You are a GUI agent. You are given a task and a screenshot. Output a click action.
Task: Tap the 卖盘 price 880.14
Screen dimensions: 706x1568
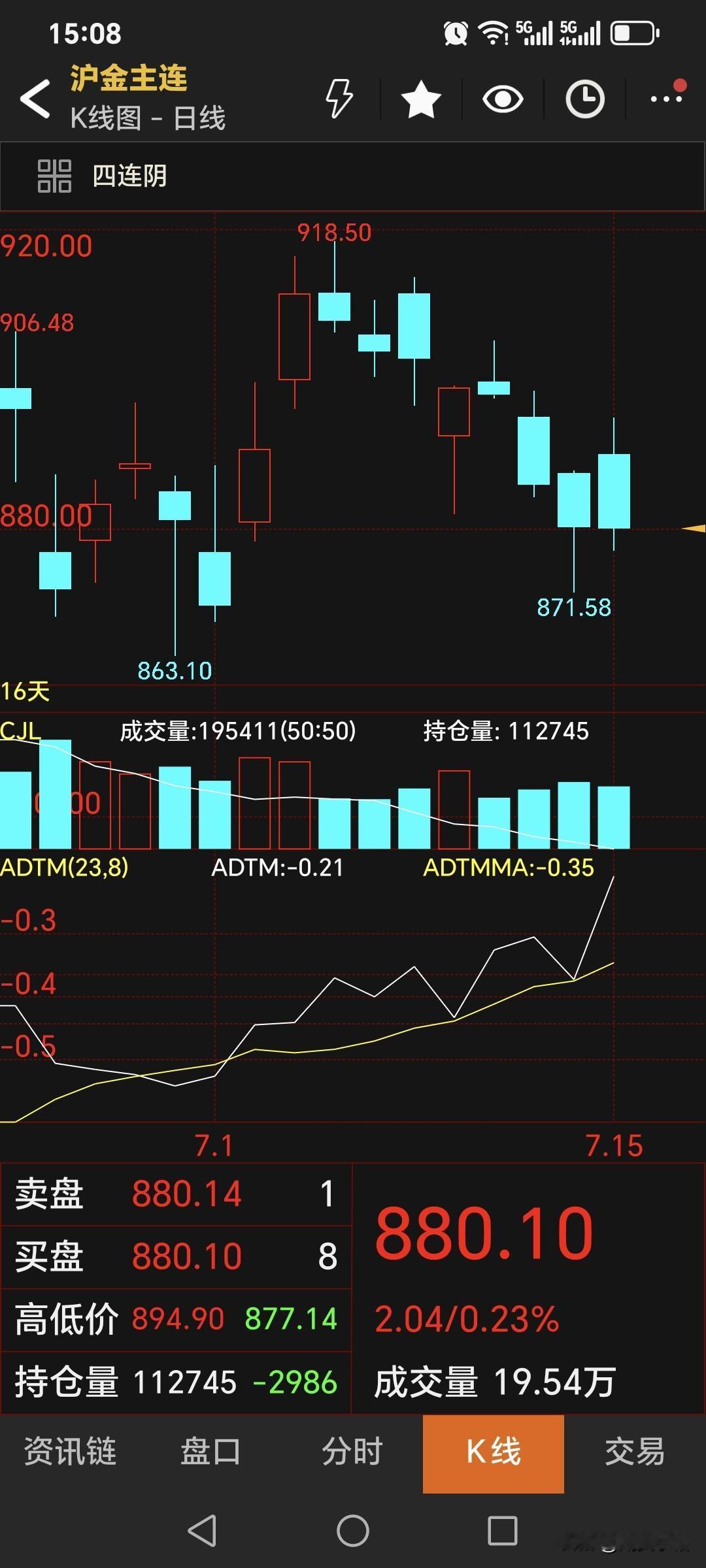point(187,1194)
